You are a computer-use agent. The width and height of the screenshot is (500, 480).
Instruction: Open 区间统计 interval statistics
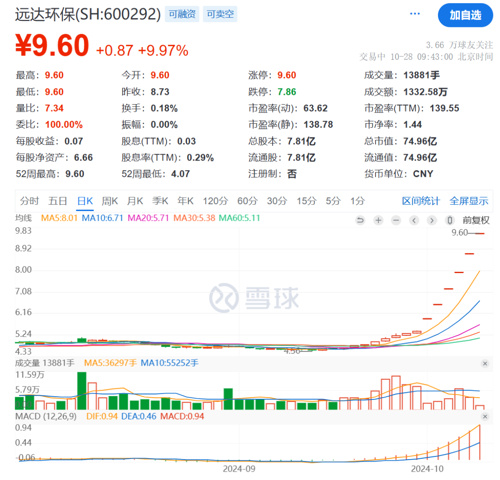[x=421, y=201]
